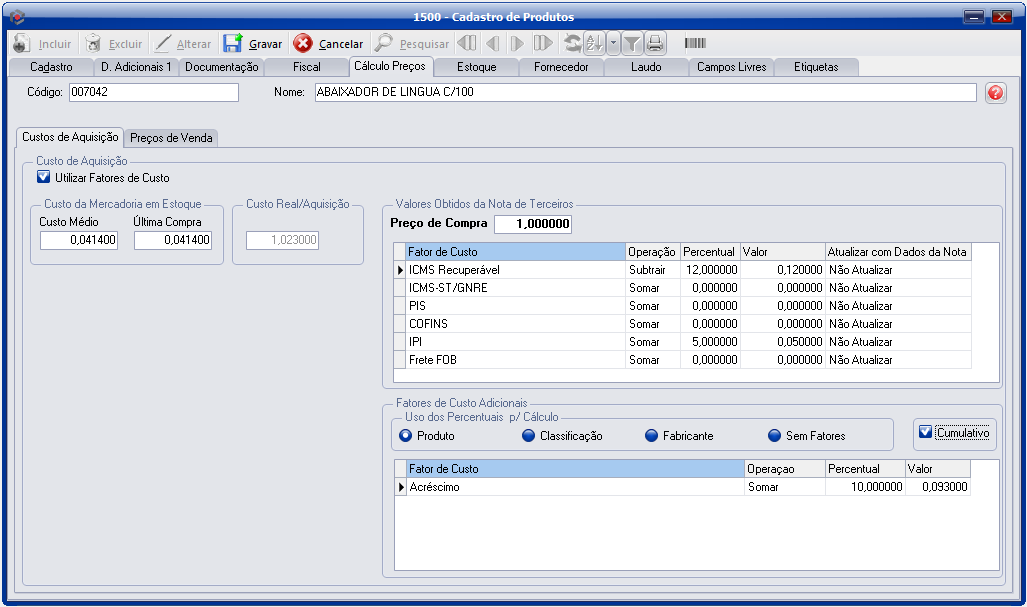1027x607 pixels.
Task: Click the Preço de Compra field
Action: tap(532, 224)
